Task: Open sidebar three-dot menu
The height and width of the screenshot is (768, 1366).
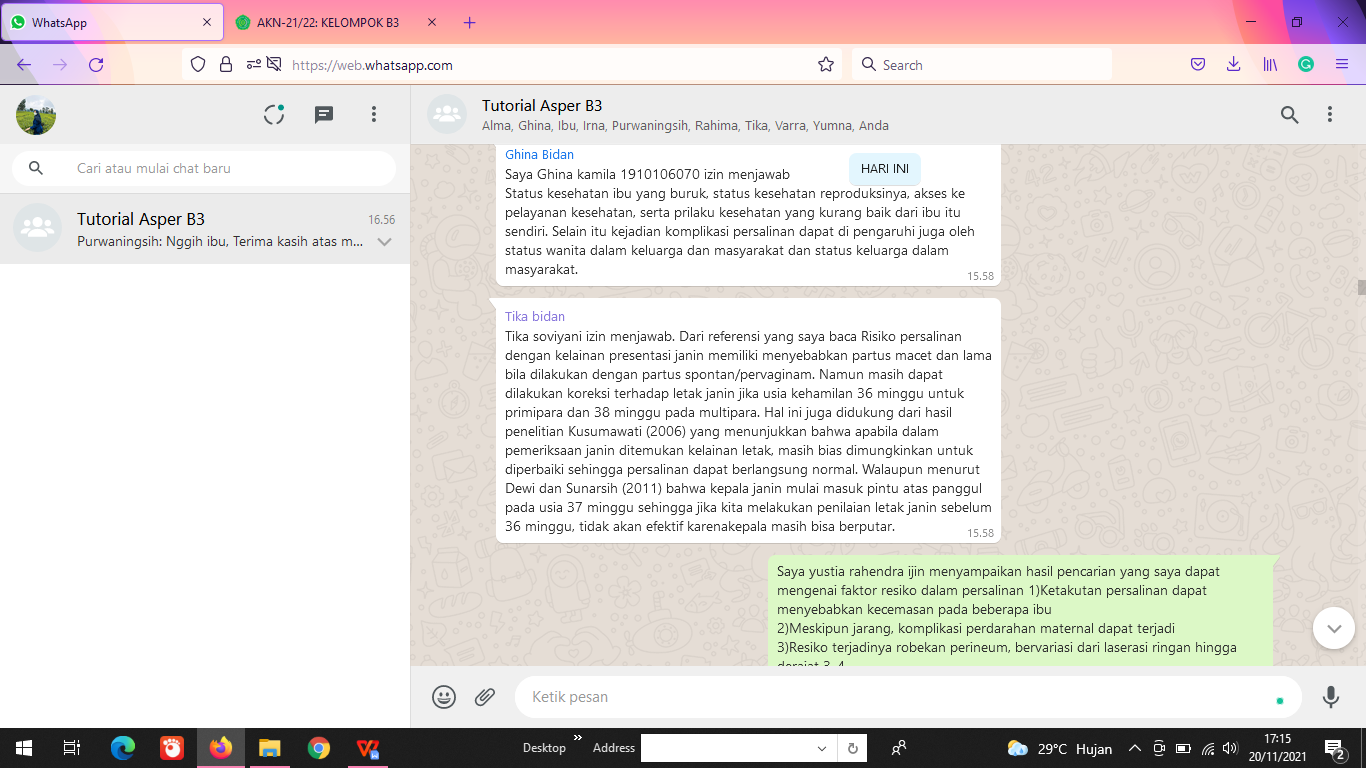Action: coord(374,115)
